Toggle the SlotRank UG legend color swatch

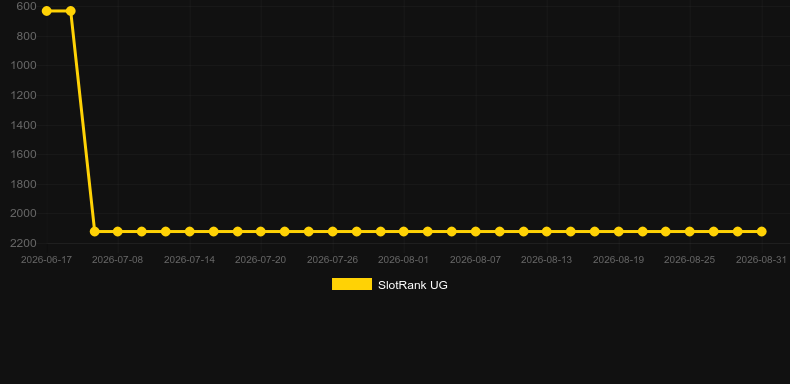click(352, 284)
